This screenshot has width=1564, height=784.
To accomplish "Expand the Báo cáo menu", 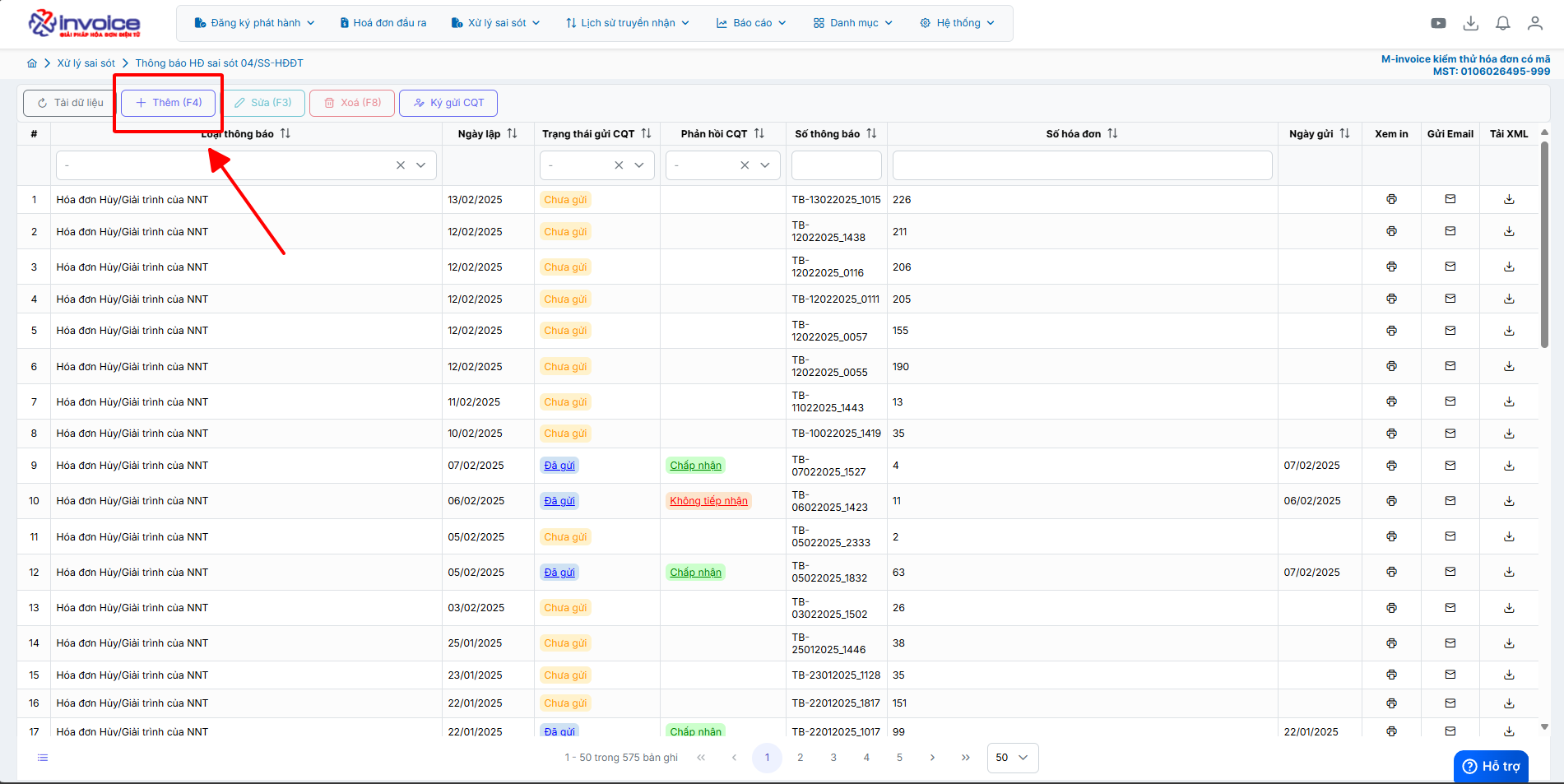I will coord(751,23).
